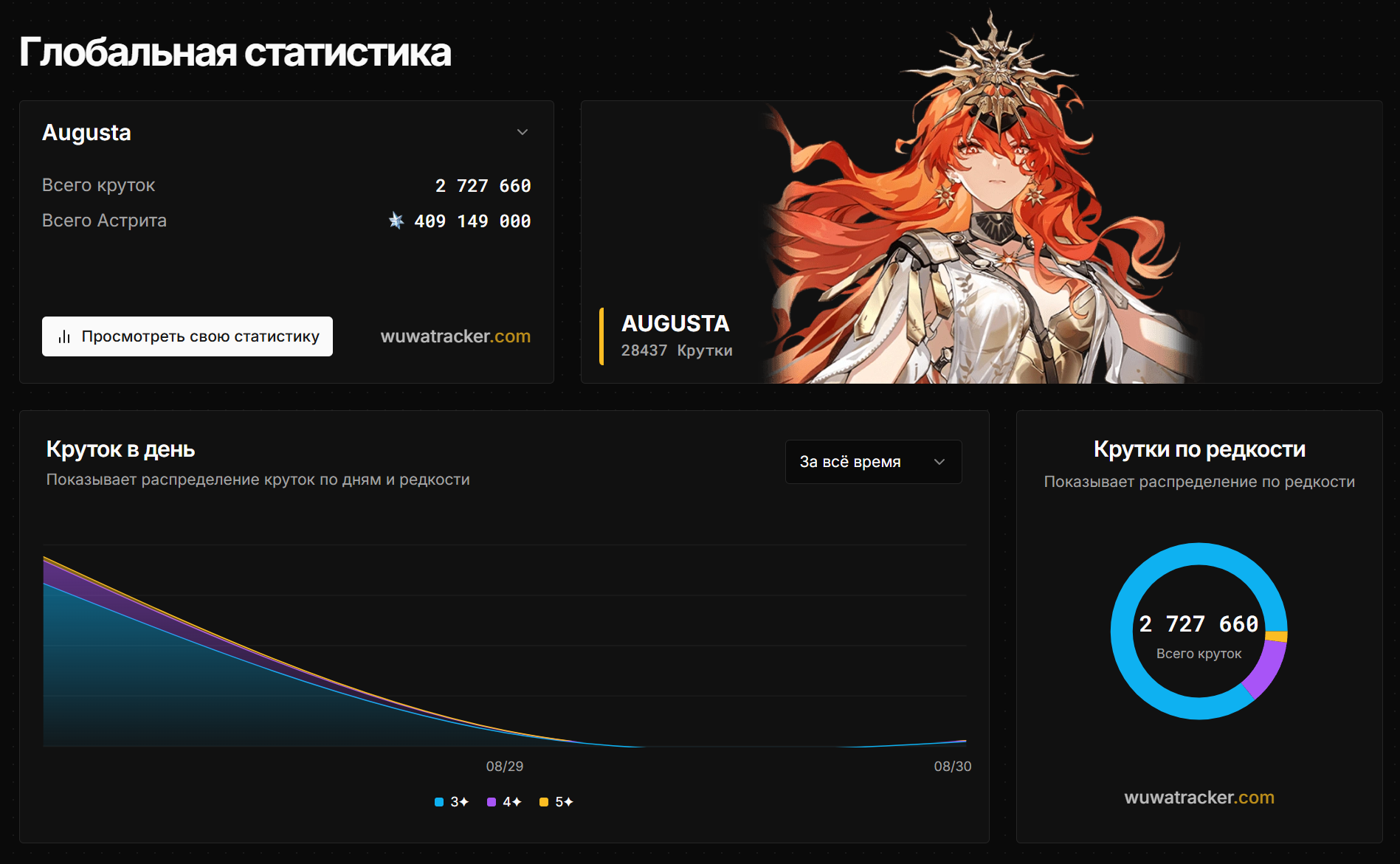Click the 'Всего Астрита' label
Screen dimensions: 1400x864
pyautogui.click(x=104, y=221)
